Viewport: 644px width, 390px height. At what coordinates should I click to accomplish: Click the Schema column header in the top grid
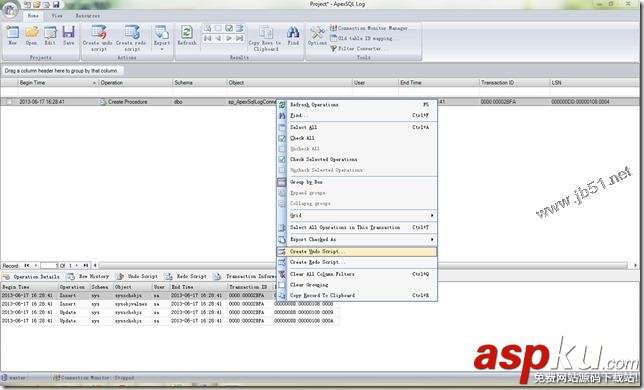click(x=199, y=83)
